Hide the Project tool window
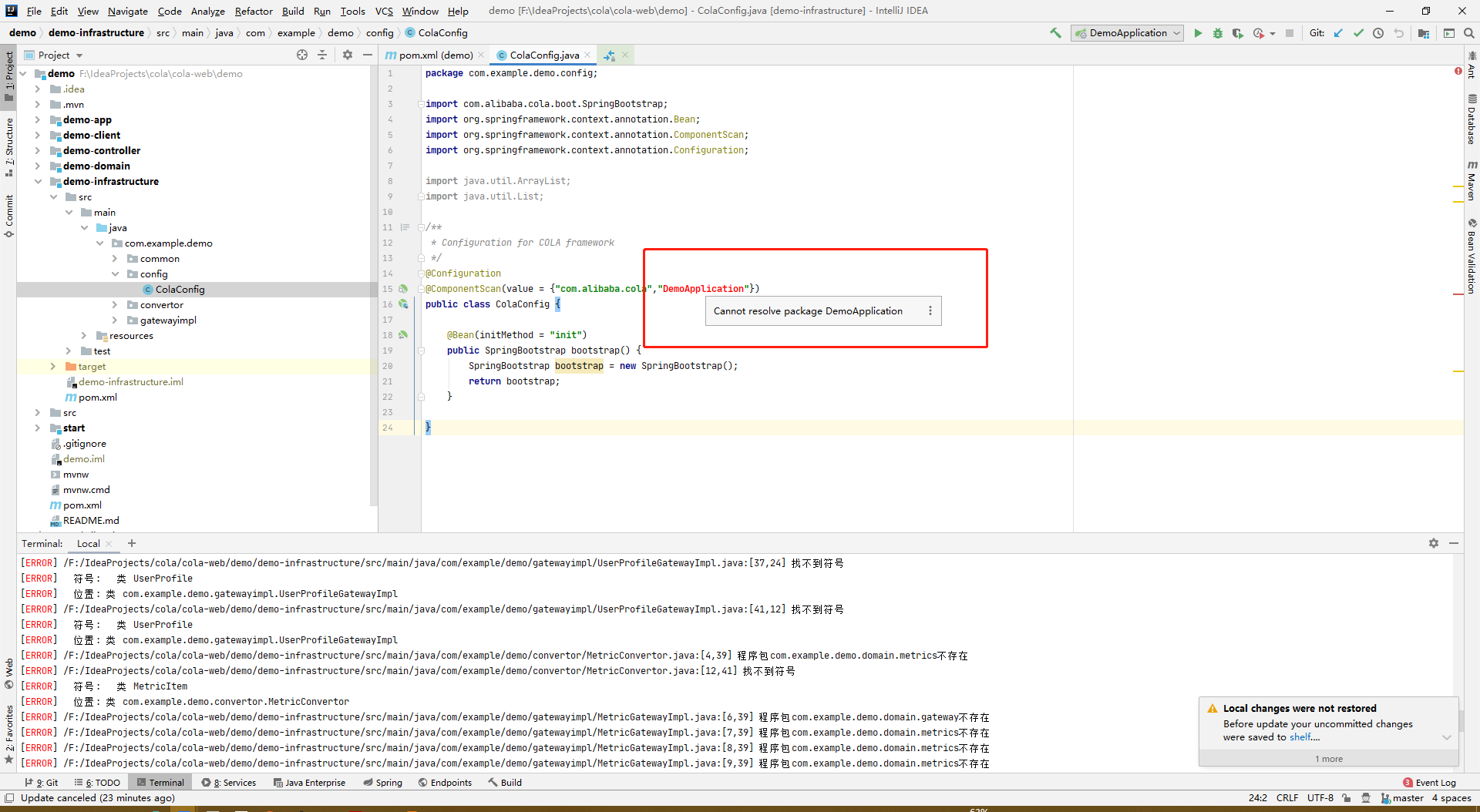 [x=368, y=55]
